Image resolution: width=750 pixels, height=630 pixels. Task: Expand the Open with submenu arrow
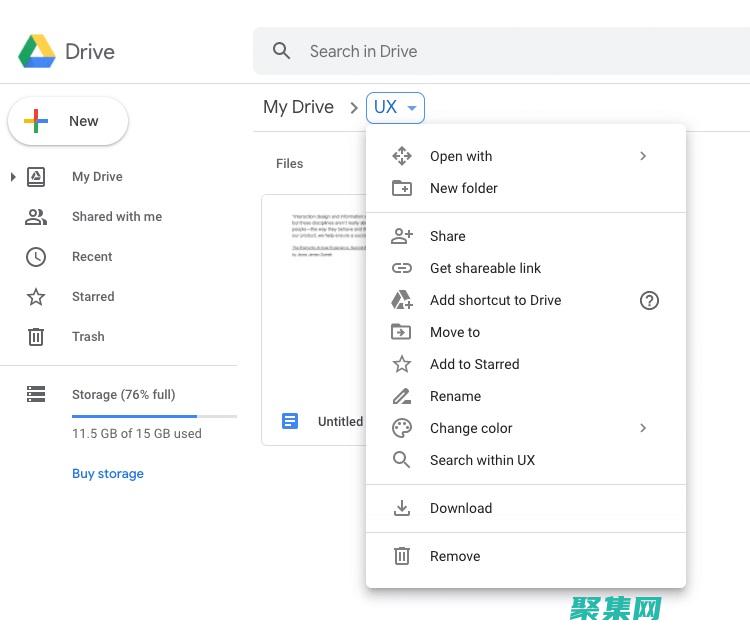[643, 156]
